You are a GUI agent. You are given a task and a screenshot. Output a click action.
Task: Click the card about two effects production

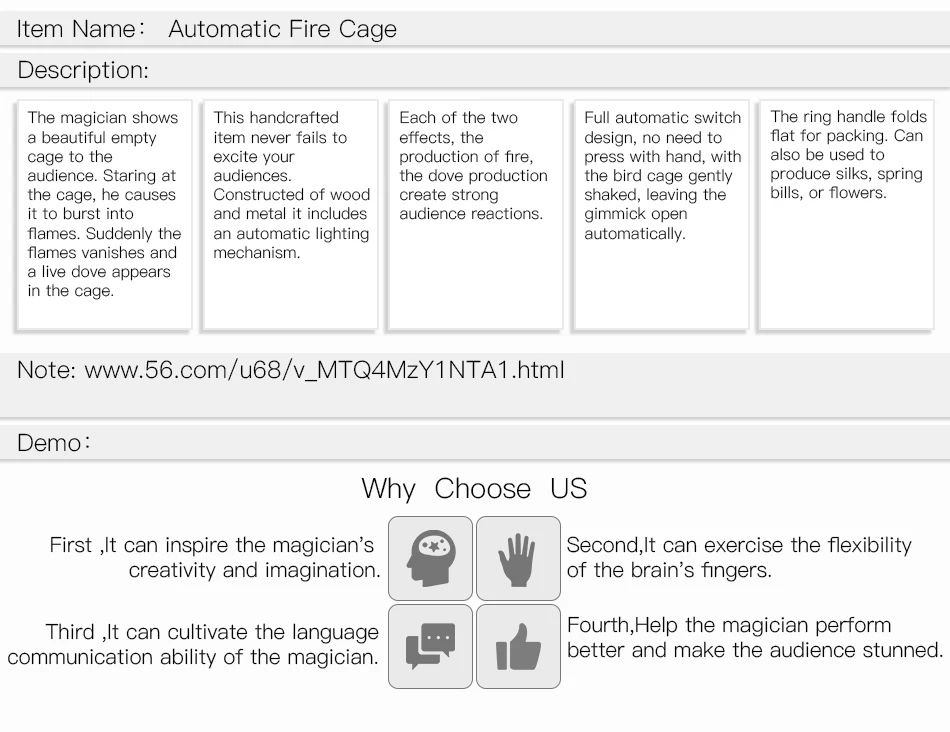[476, 215]
